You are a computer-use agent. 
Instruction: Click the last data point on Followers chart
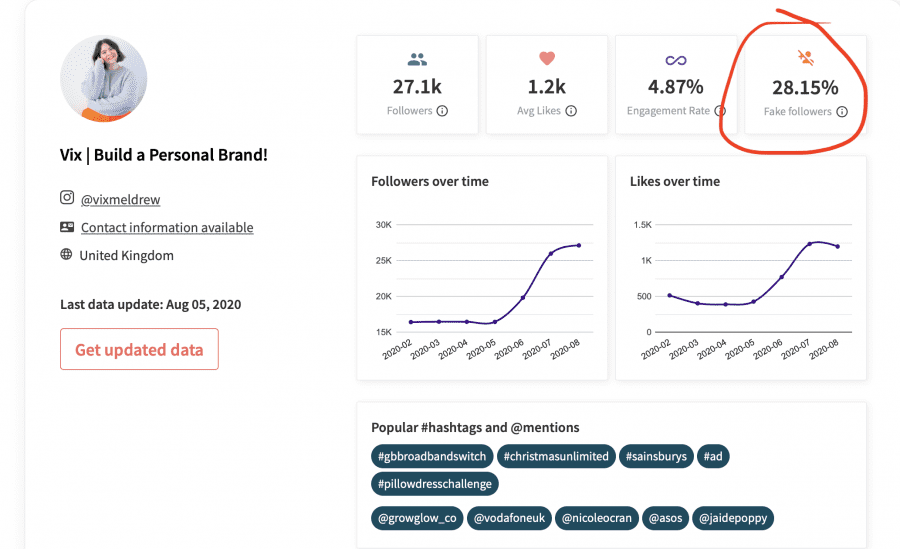pos(579,245)
